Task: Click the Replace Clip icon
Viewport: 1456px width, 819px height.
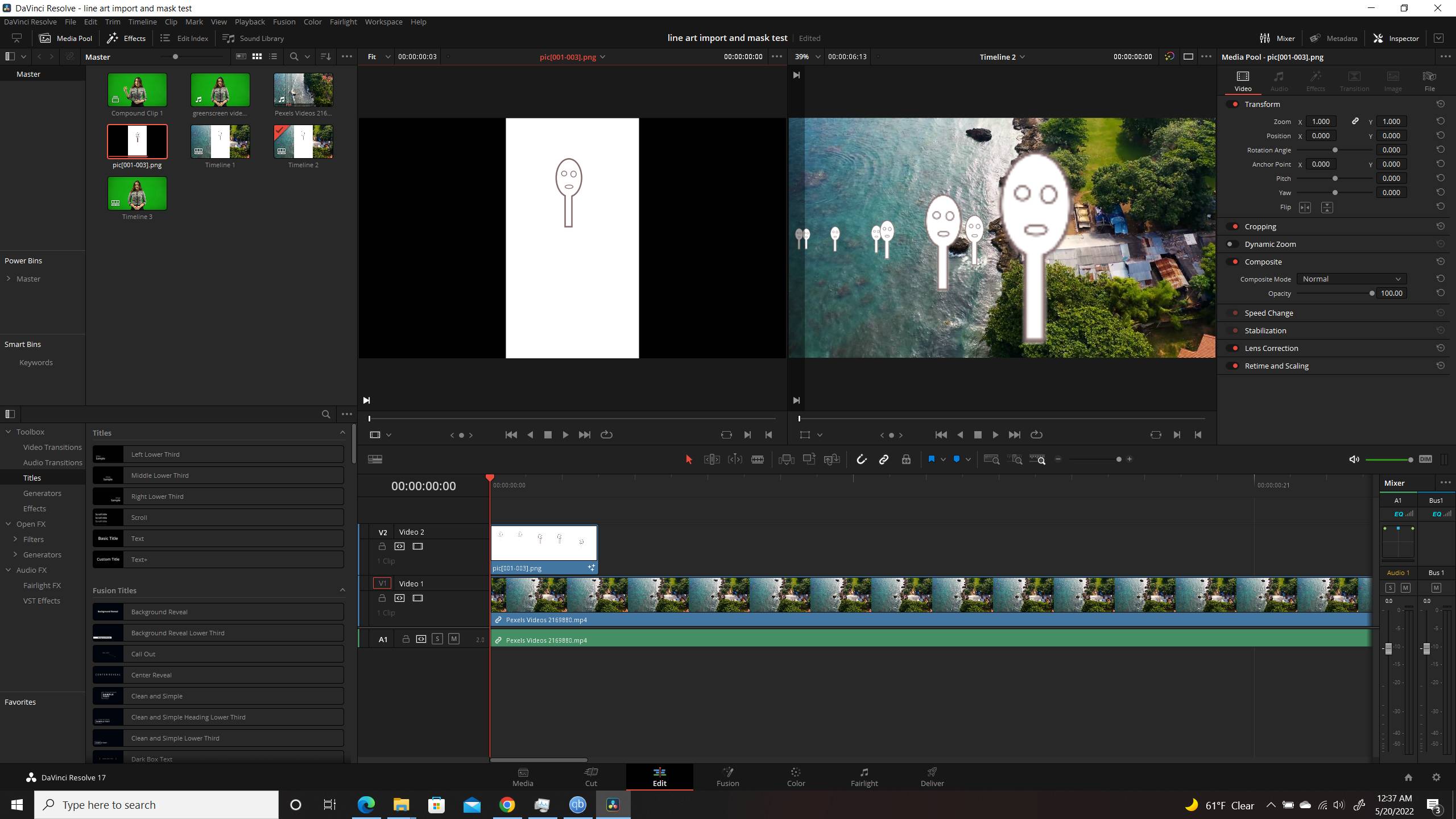Action: (x=832, y=460)
